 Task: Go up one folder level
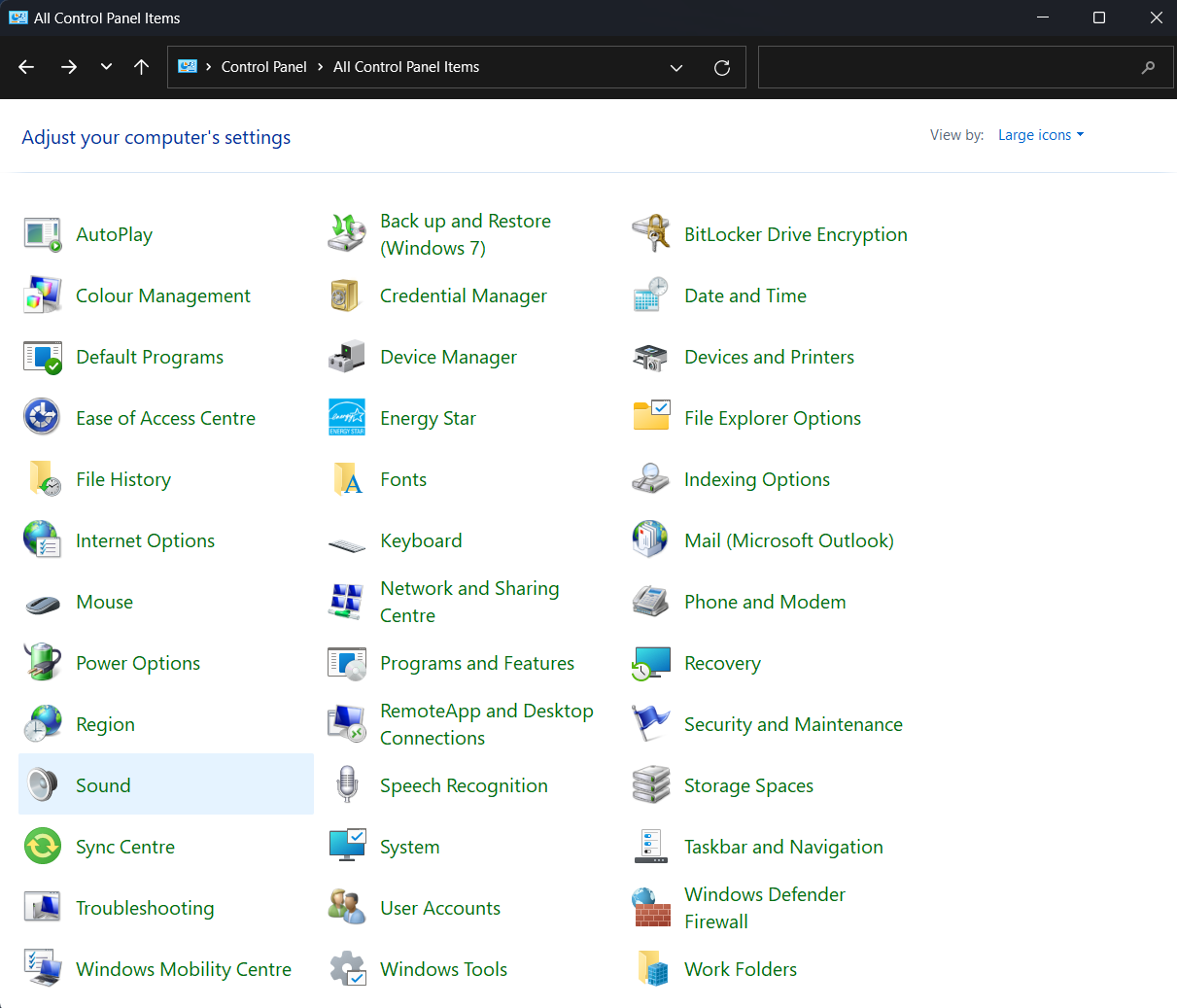point(142,67)
